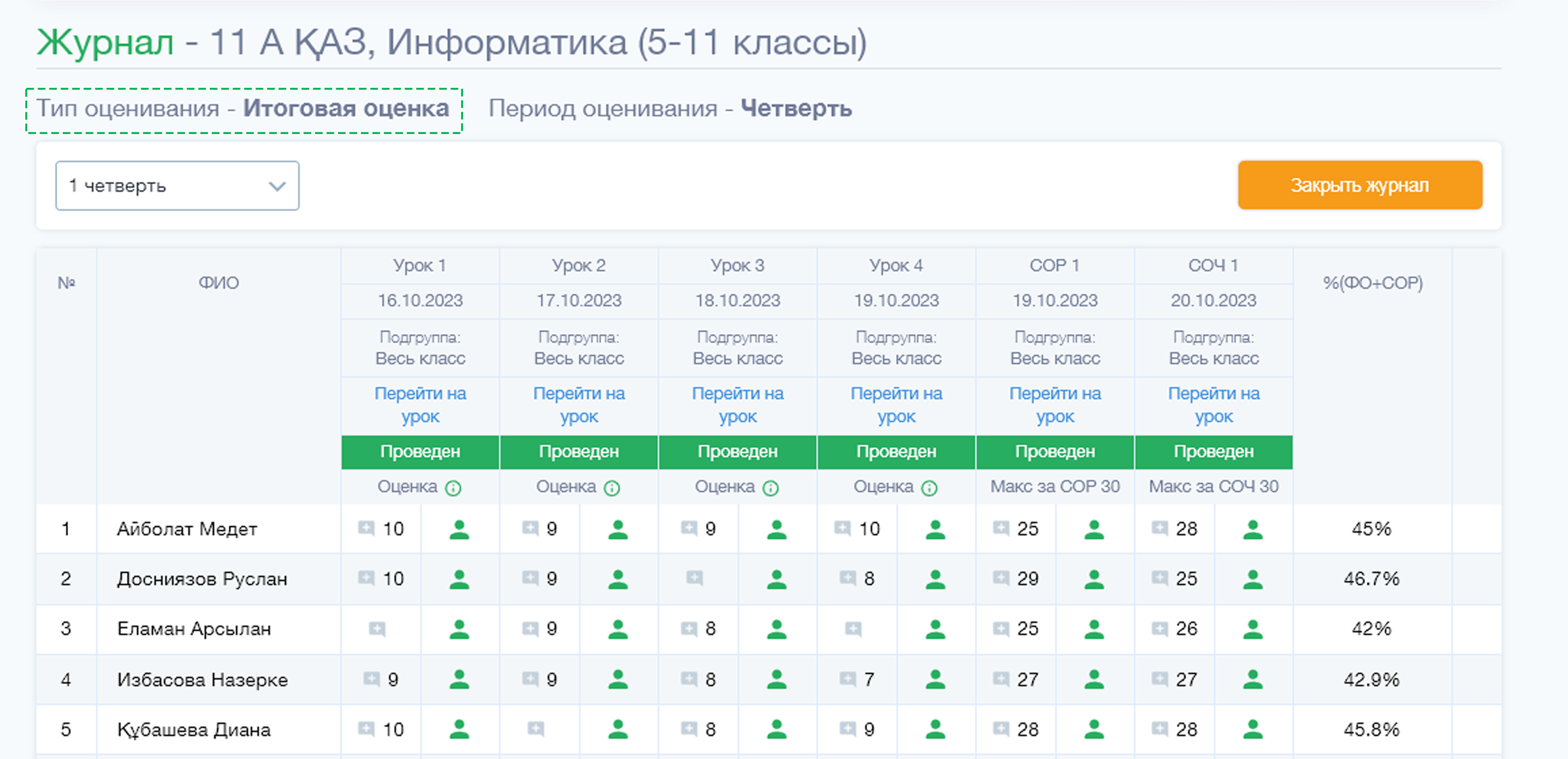Click empty comment icon for Еламан Арсылан Урок 1
The height and width of the screenshot is (759, 1568).
point(377,629)
